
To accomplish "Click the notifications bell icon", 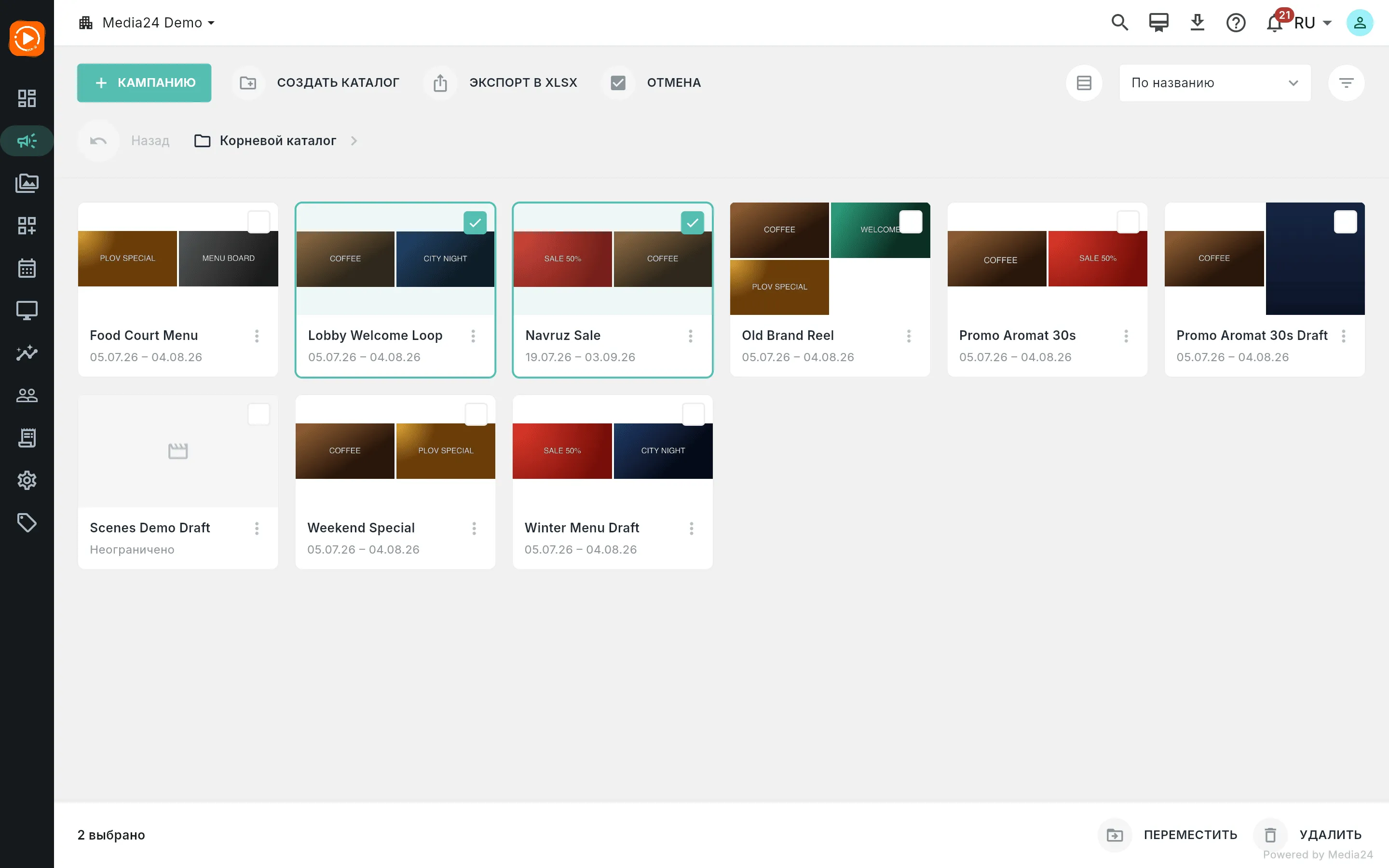I will 1274,23.
